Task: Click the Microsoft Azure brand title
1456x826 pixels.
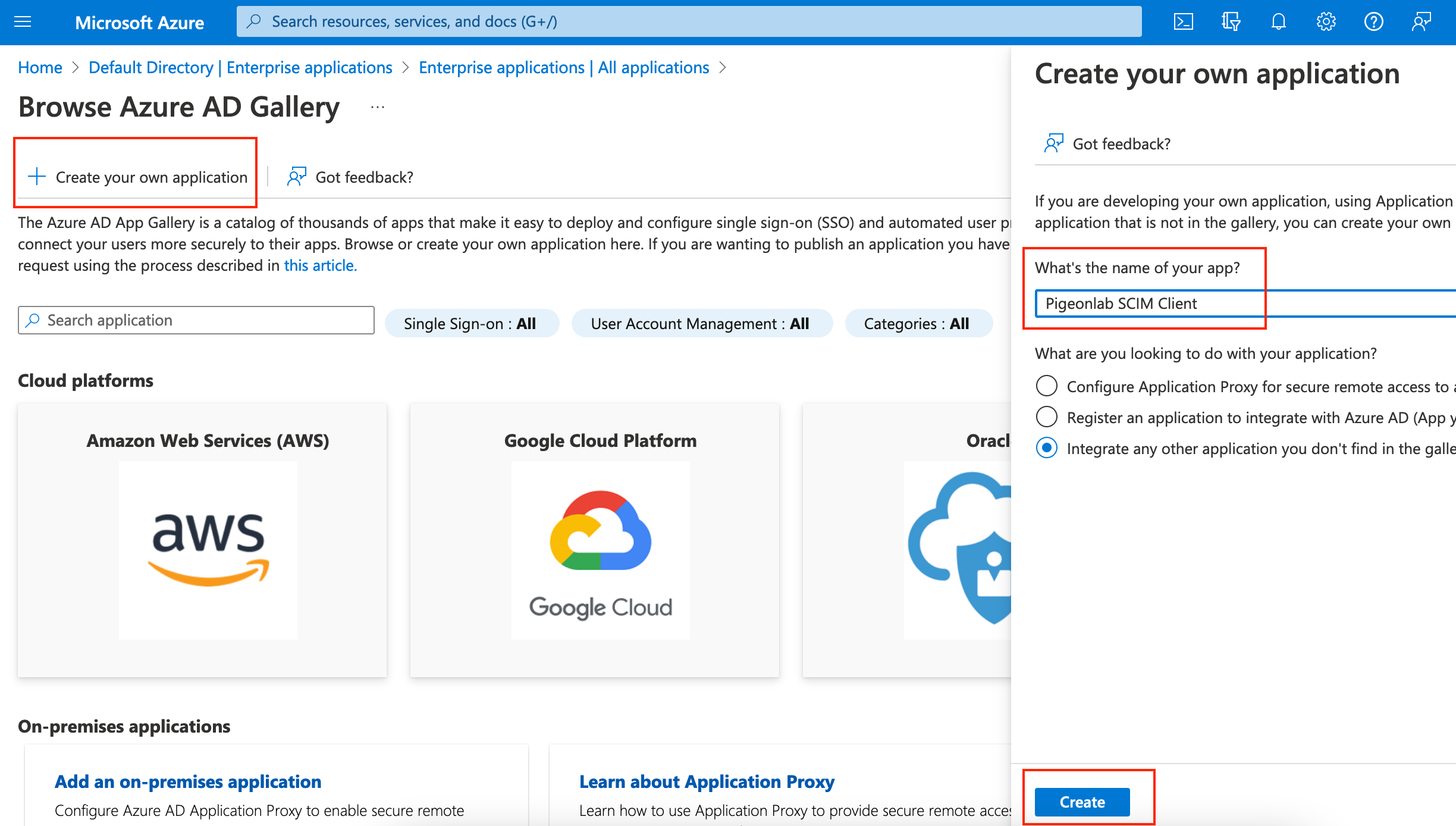Action: (139, 23)
